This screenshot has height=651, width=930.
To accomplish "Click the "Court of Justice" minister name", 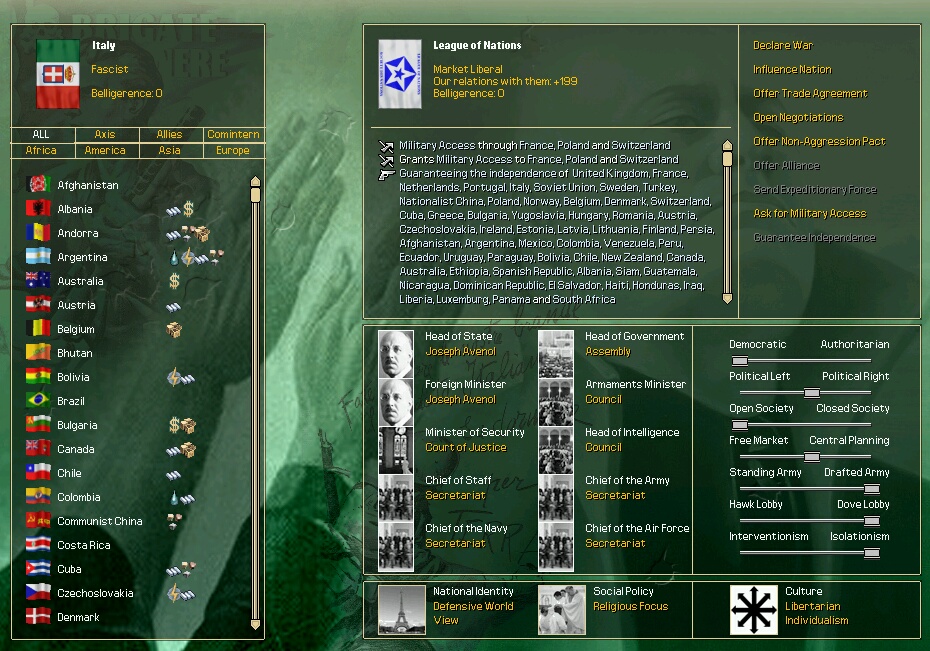I will [466, 448].
